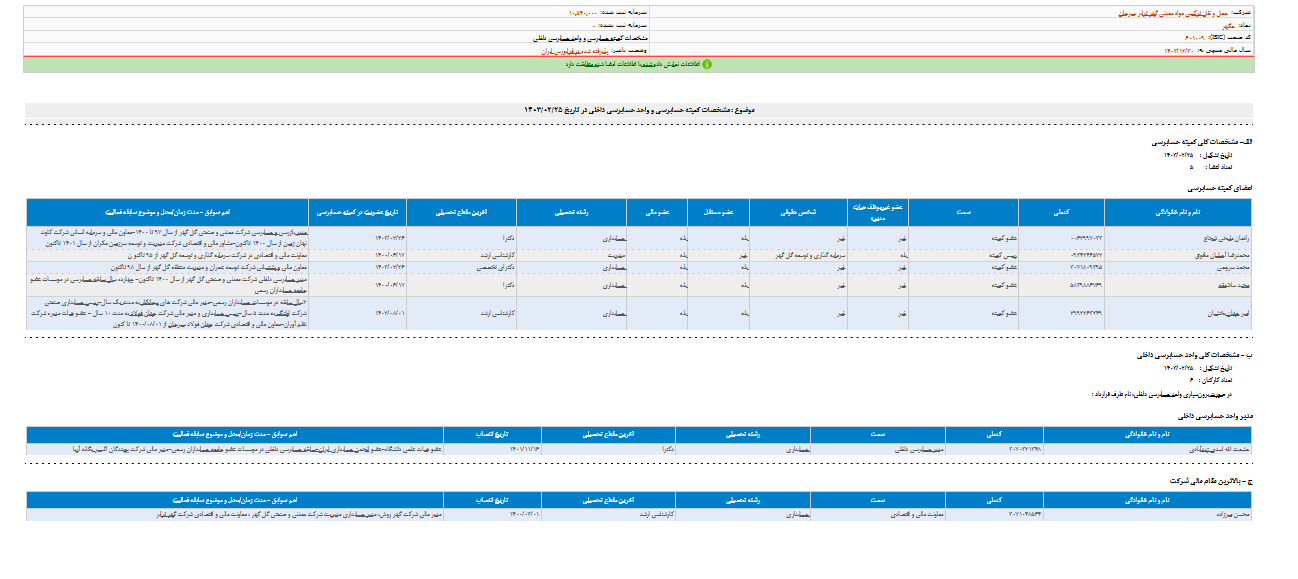Select the مدیر حسابرسی داخلی position cell
Viewport: 1298px width, 579px height.
click(x=880, y=449)
